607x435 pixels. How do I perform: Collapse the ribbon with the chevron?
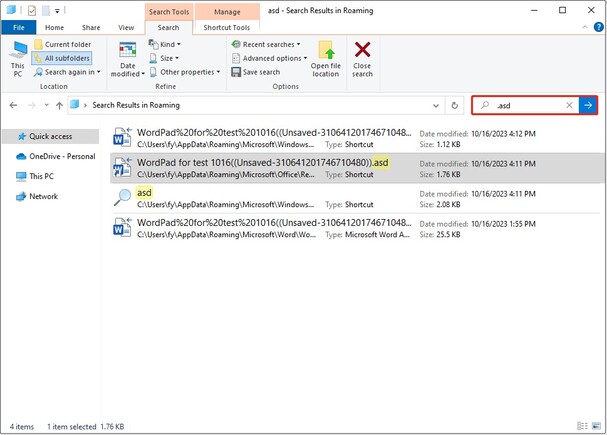tap(585, 27)
